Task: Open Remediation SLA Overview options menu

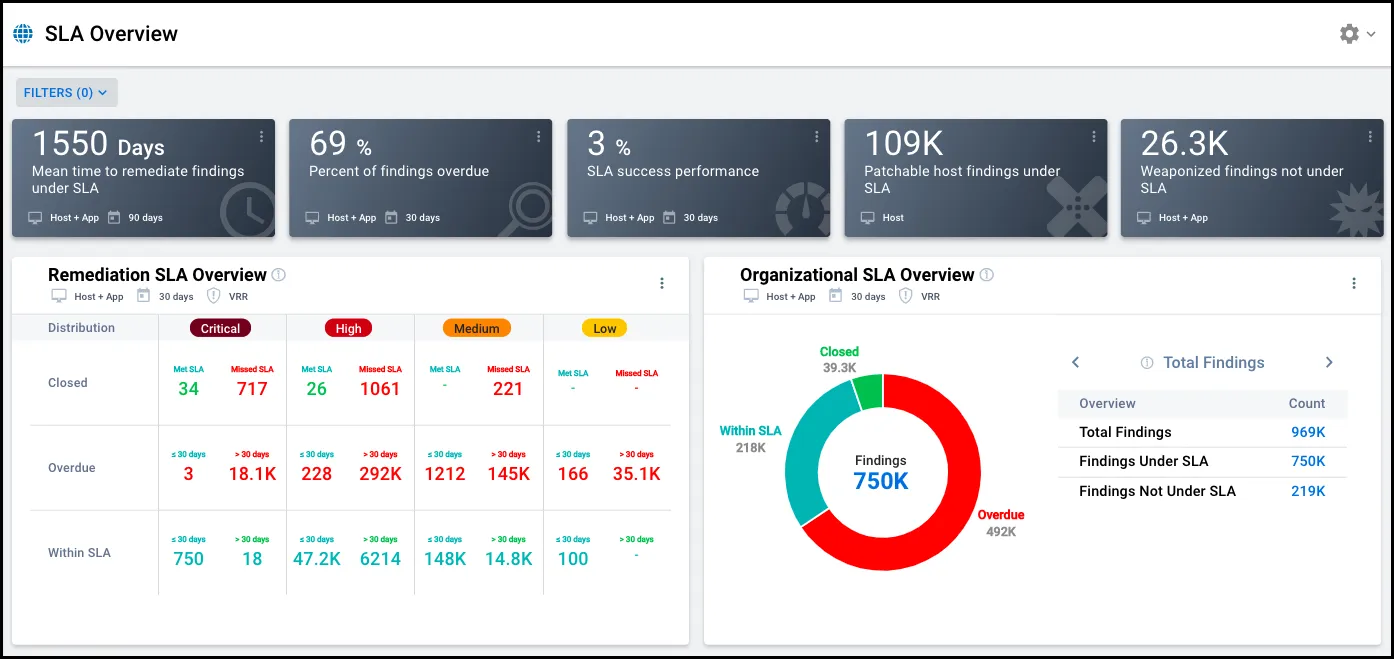Action: tap(662, 283)
